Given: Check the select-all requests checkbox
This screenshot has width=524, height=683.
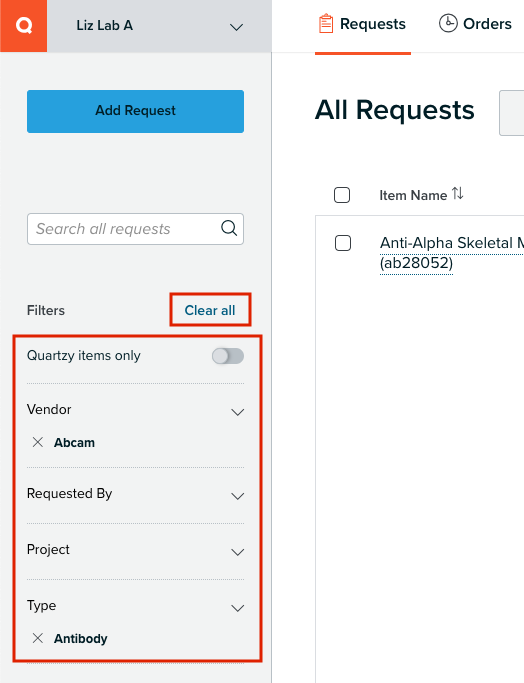Looking at the screenshot, I should (x=342, y=195).
